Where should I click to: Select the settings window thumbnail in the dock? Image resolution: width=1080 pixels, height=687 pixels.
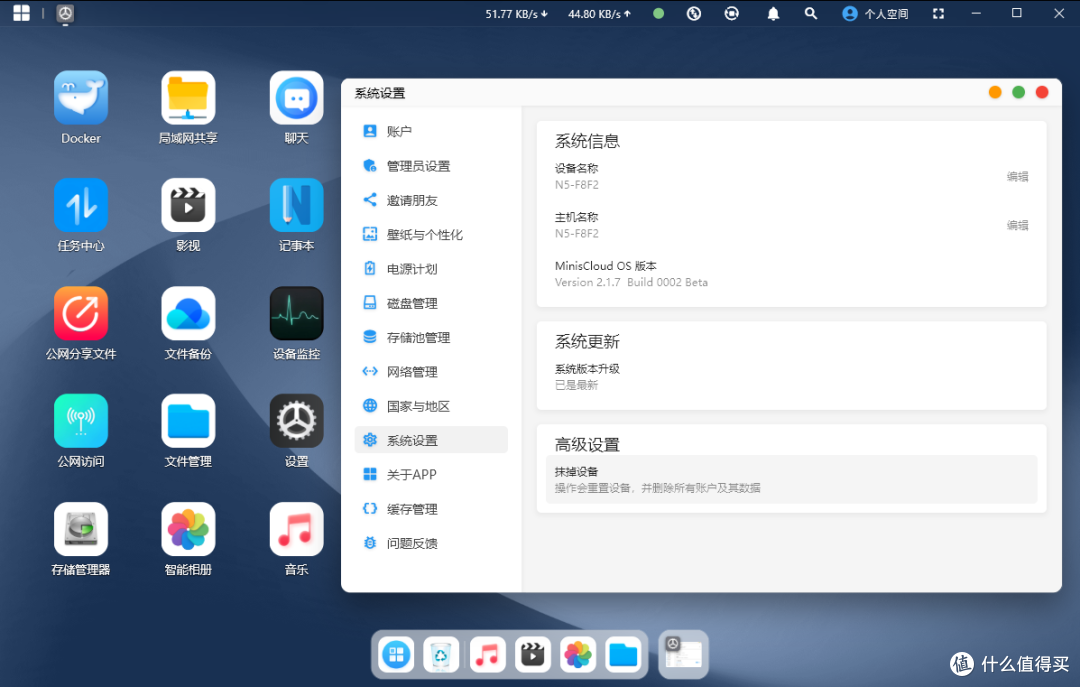pyautogui.click(x=683, y=654)
